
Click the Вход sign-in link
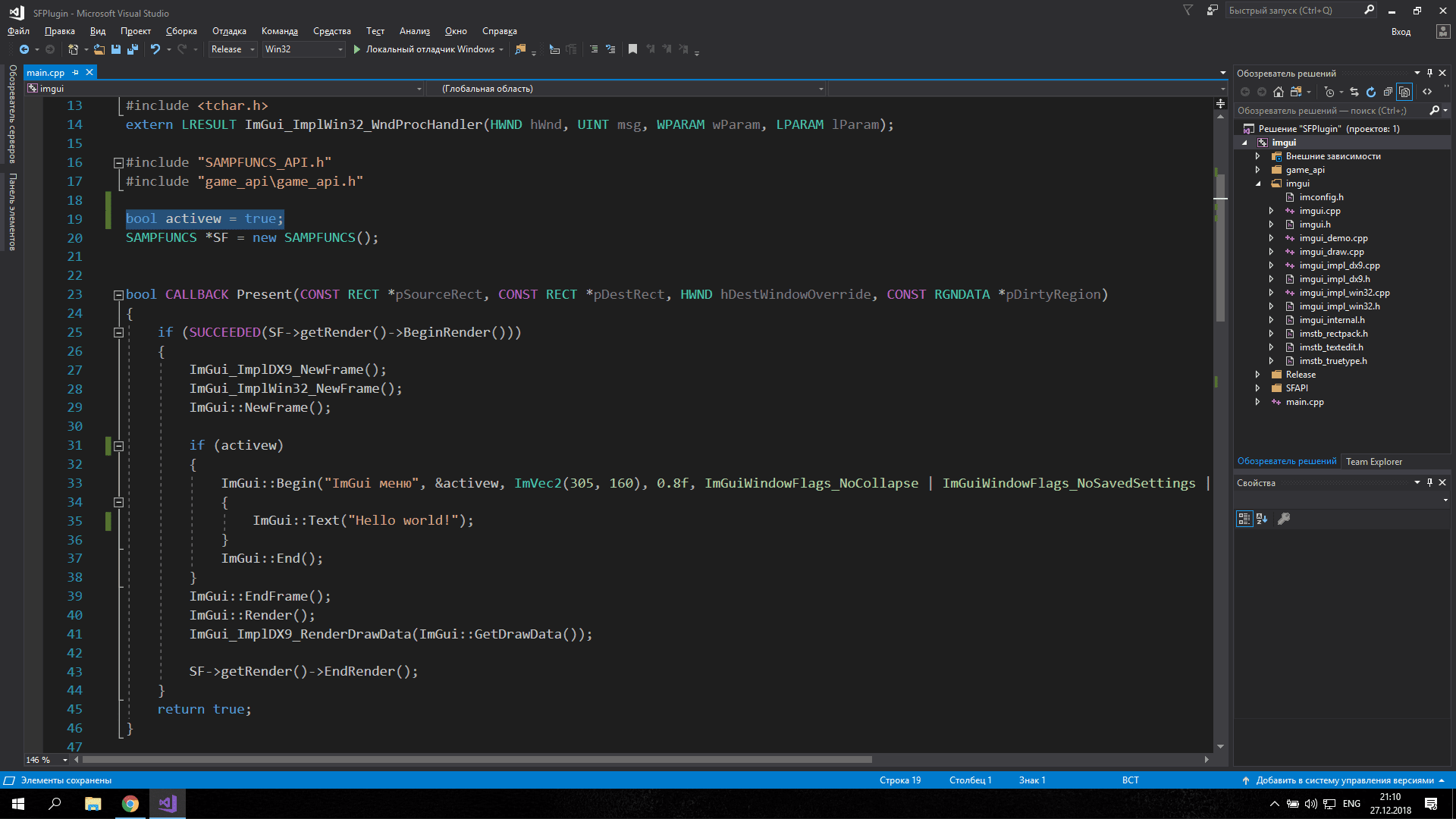click(1401, 32)
